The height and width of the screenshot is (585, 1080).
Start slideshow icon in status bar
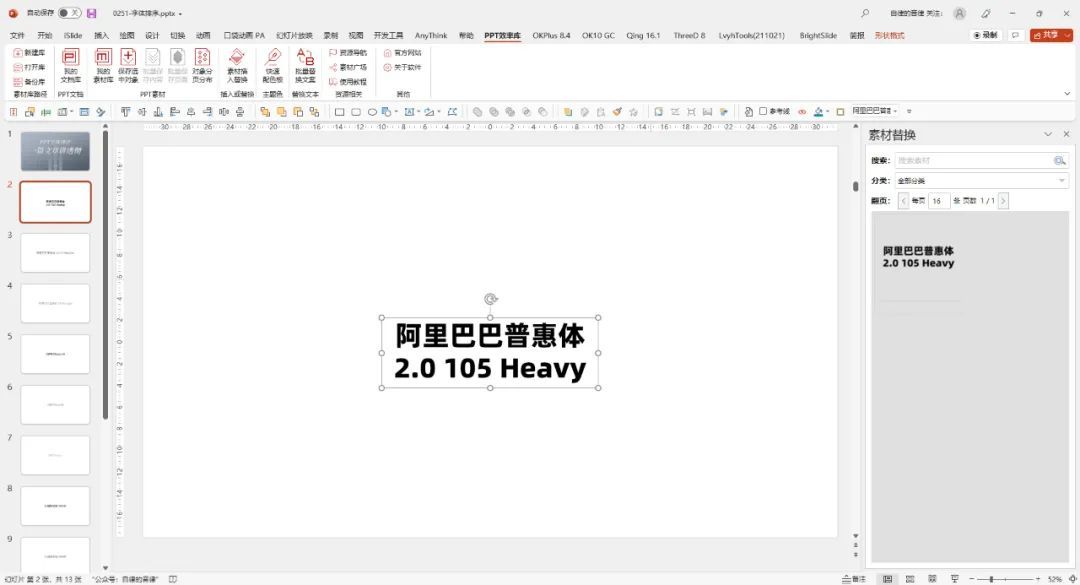[955, 579]
